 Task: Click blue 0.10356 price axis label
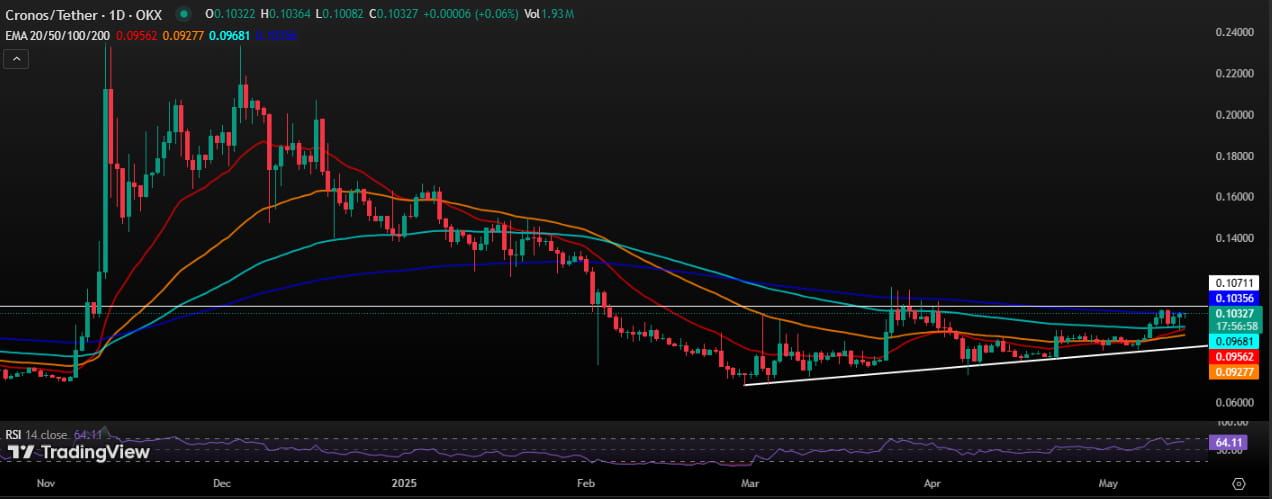click(x=1234, y=298)
